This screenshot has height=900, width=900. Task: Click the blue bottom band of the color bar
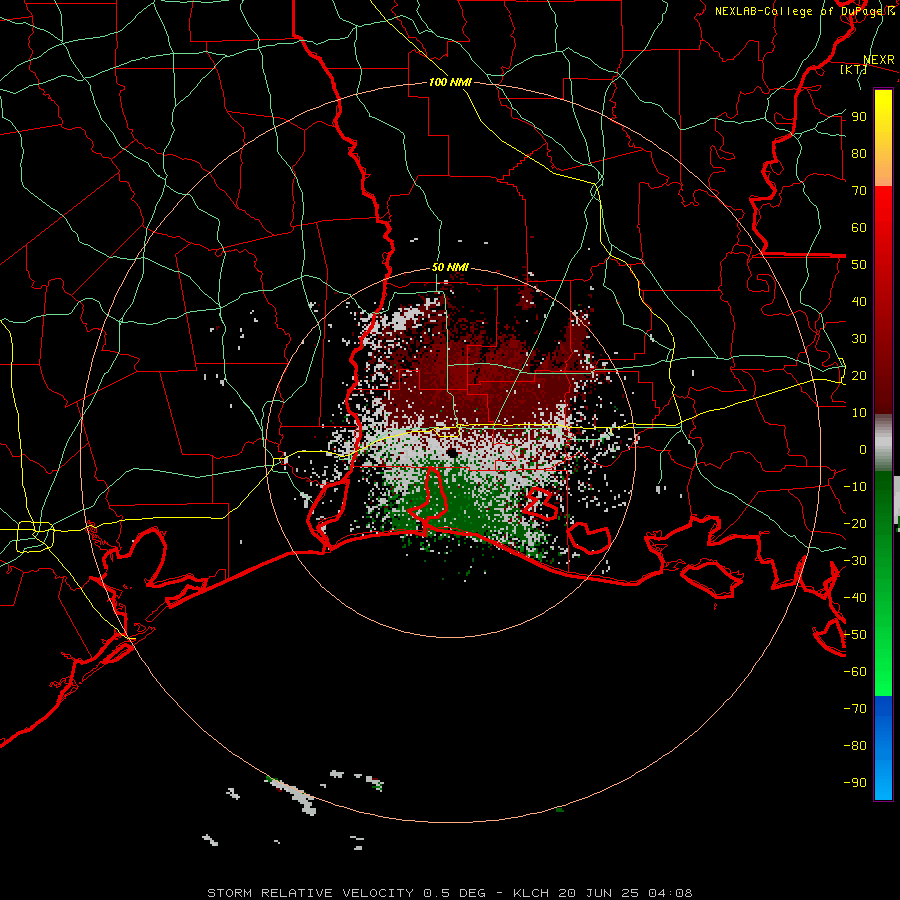click(x=883, y=748)
